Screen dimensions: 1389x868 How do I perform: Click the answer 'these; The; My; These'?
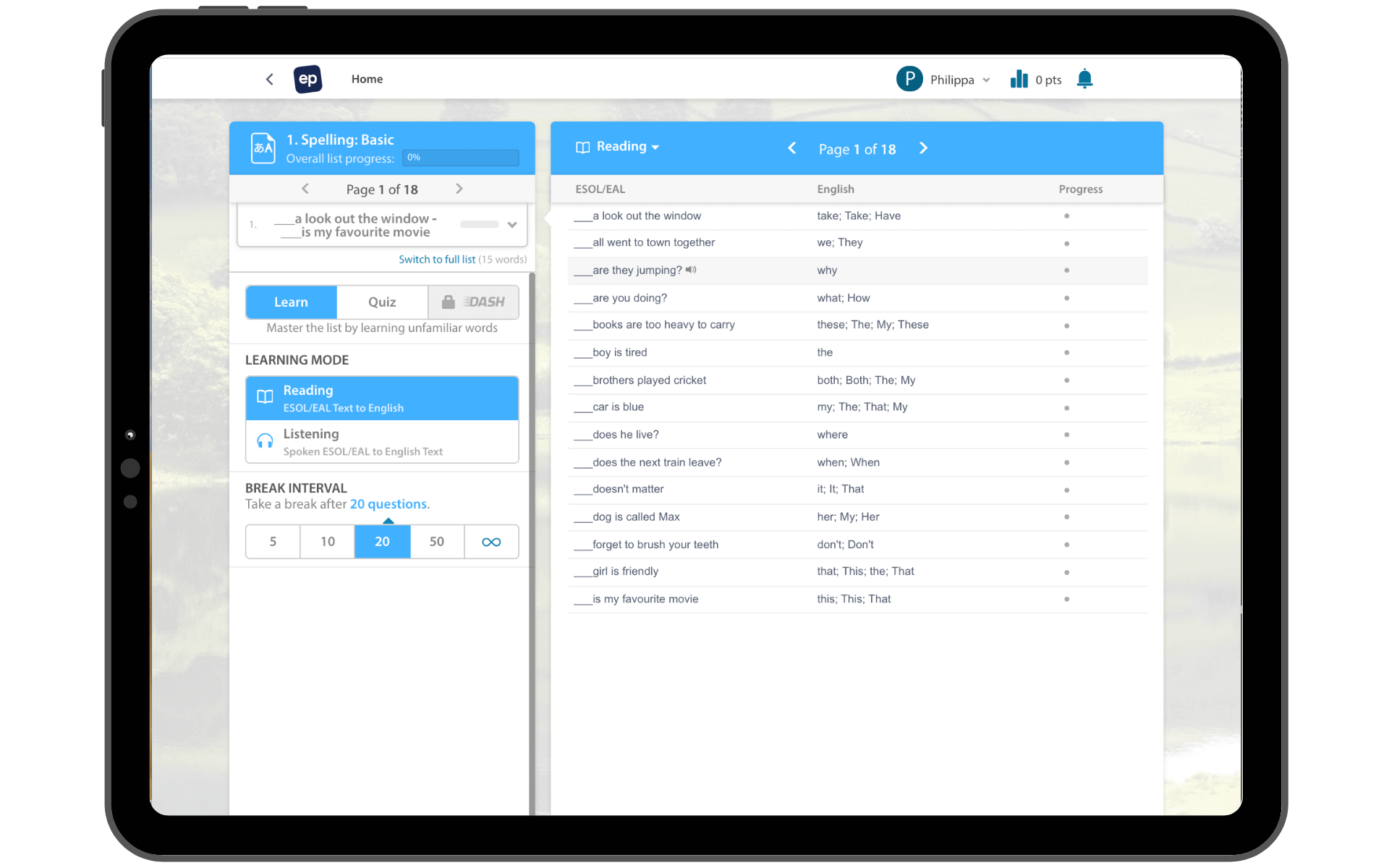pyautogui.click(x=872, y=325)
